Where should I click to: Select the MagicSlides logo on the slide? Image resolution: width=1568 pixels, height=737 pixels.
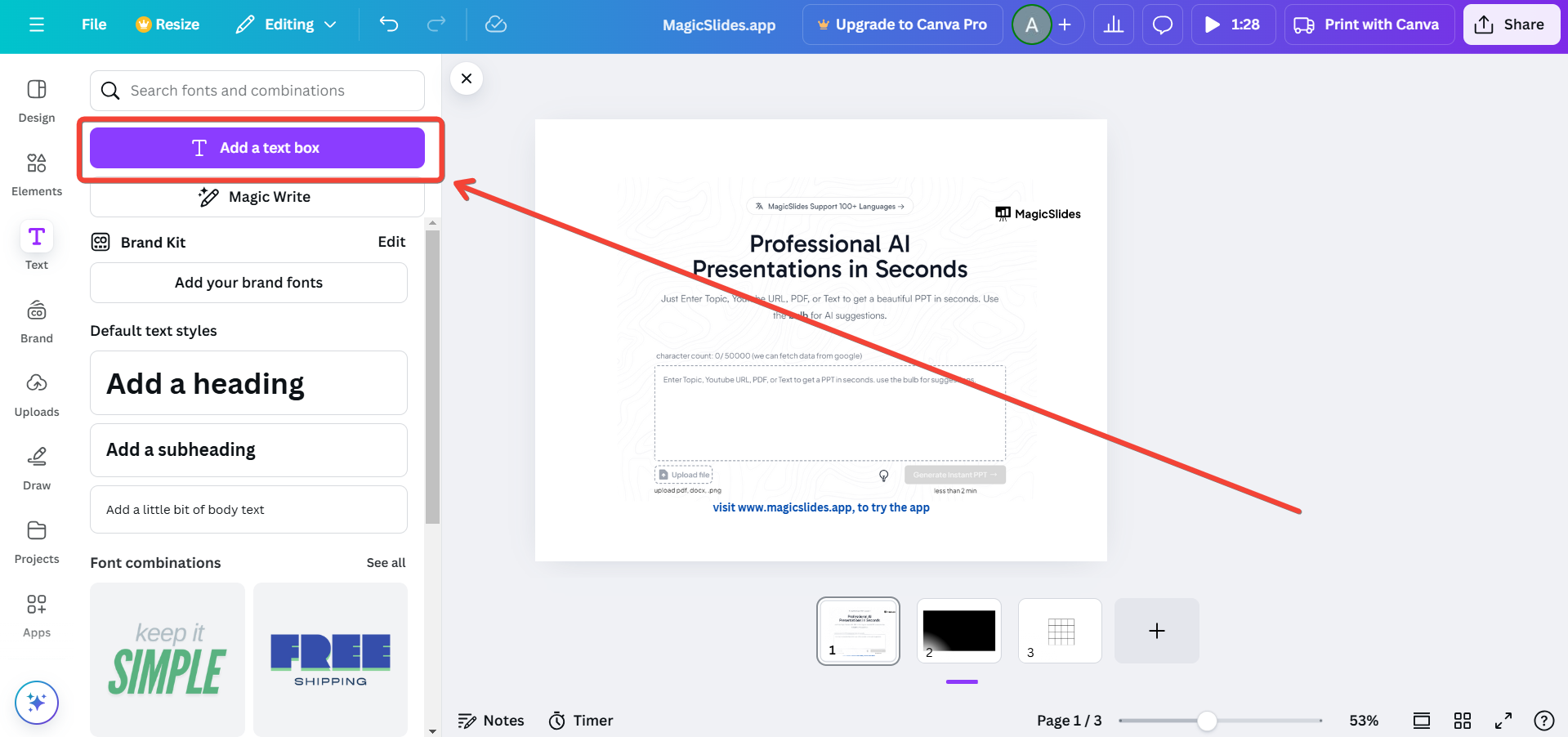(x=1038, y=214)
